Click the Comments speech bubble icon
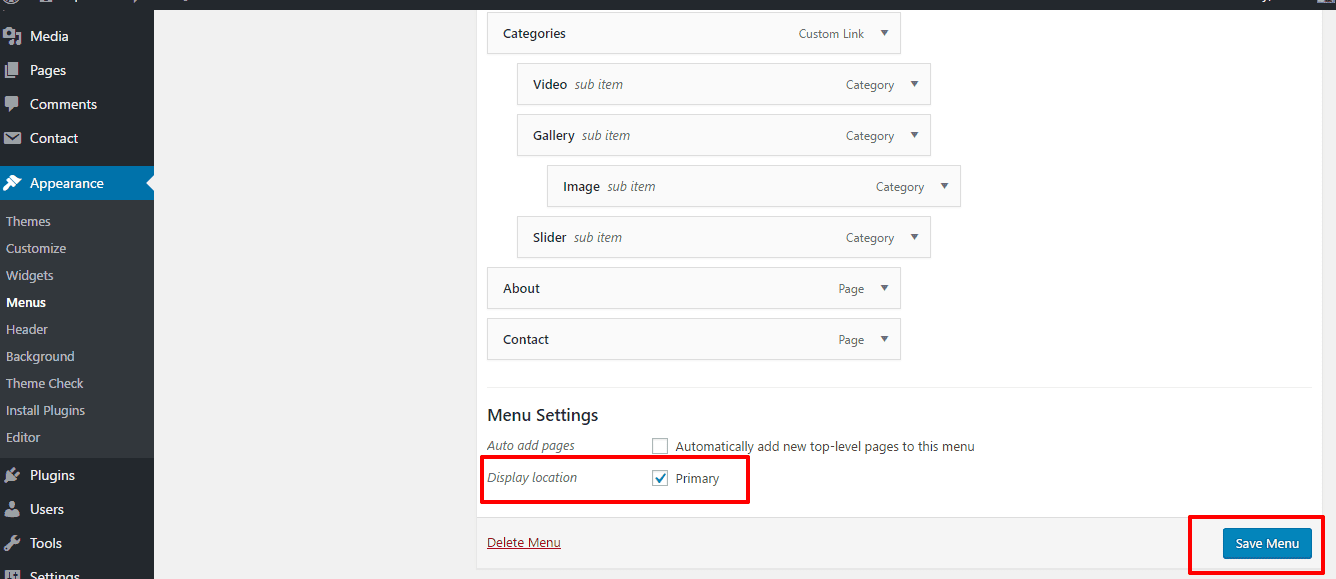Viewport: 1336px width, 579px height. coord(12,104)
